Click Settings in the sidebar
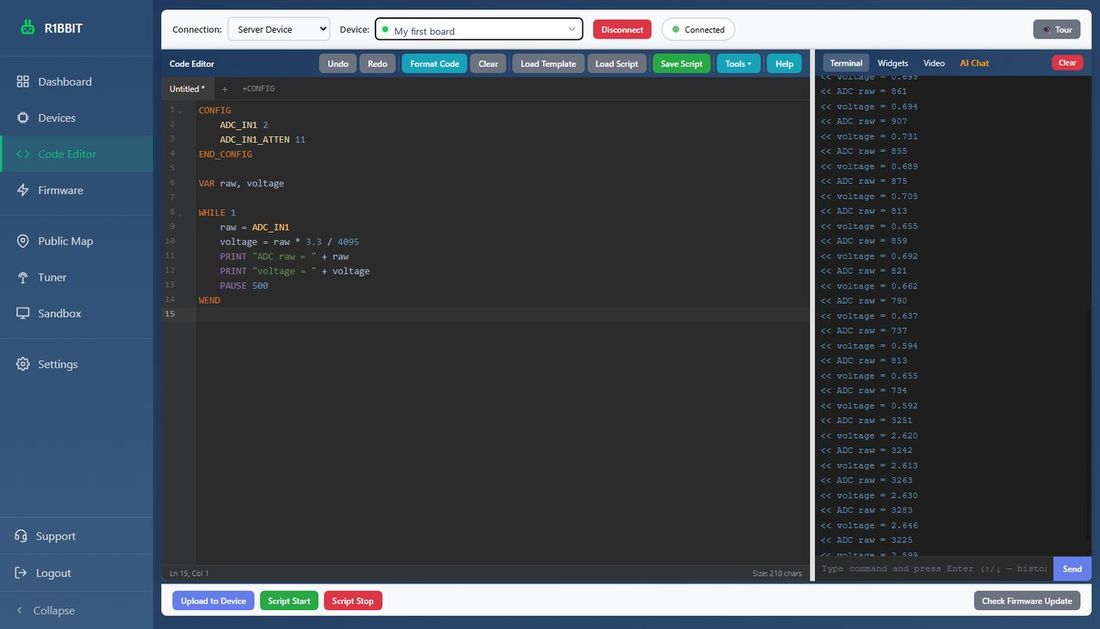 pyautogui.click(x=76, y=364)
